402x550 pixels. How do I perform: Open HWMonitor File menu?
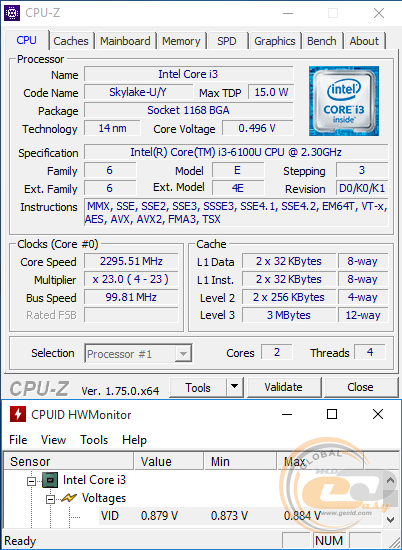[x=18, y=440]
